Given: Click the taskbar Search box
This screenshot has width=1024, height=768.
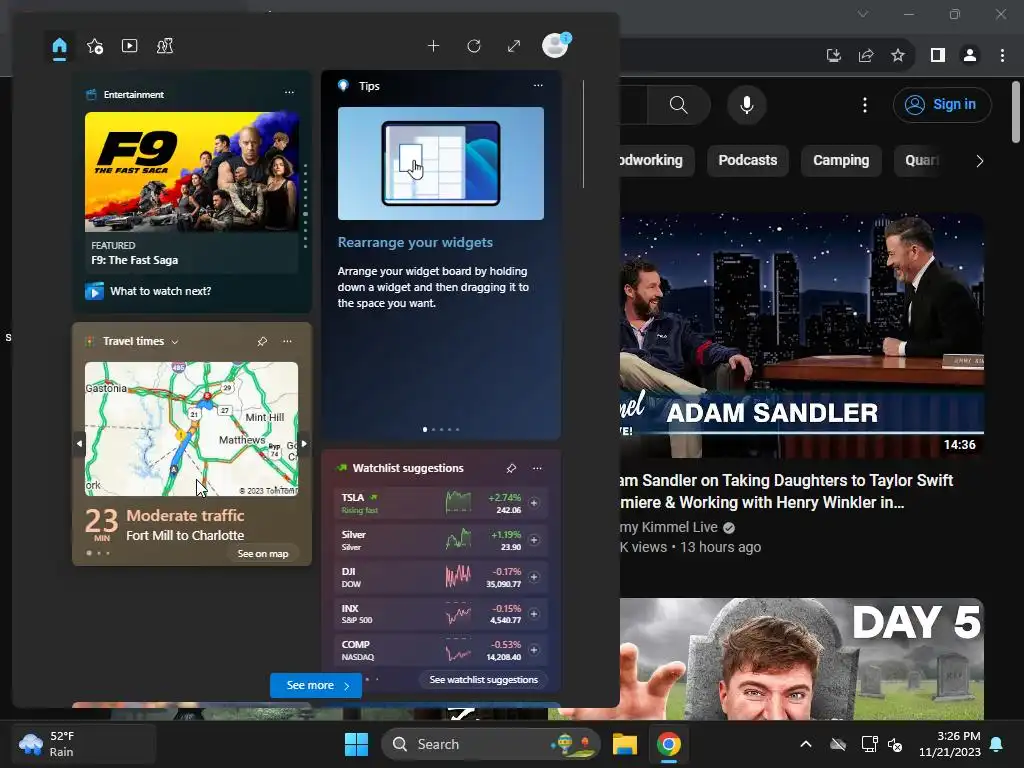Looking at the screenshot, I should click(x=490, y=744).
